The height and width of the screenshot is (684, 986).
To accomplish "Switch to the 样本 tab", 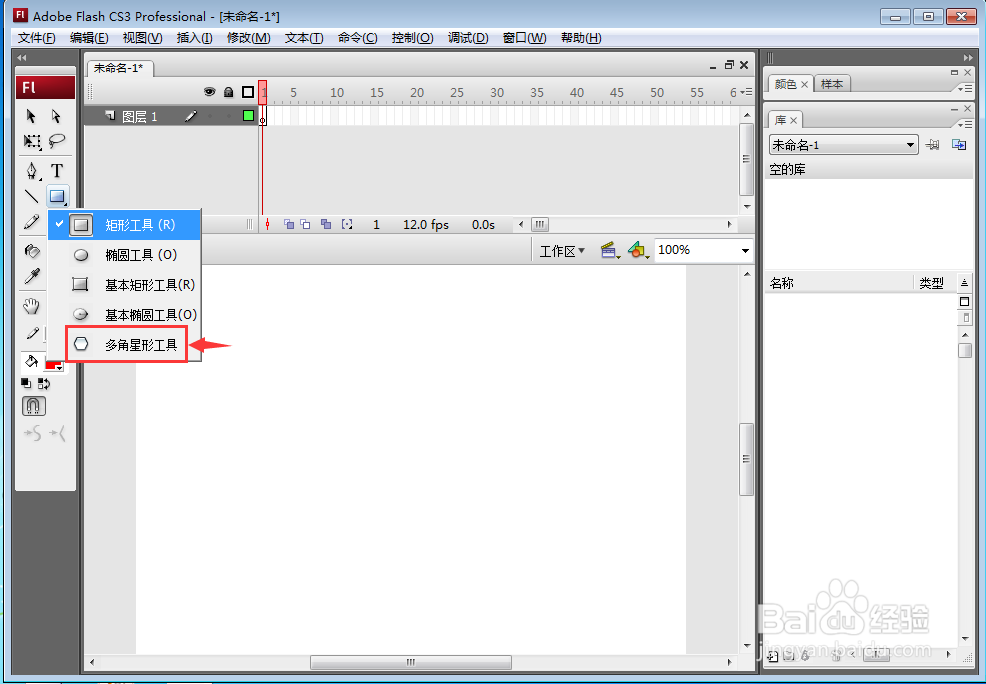I will click(x=832, y=84).
